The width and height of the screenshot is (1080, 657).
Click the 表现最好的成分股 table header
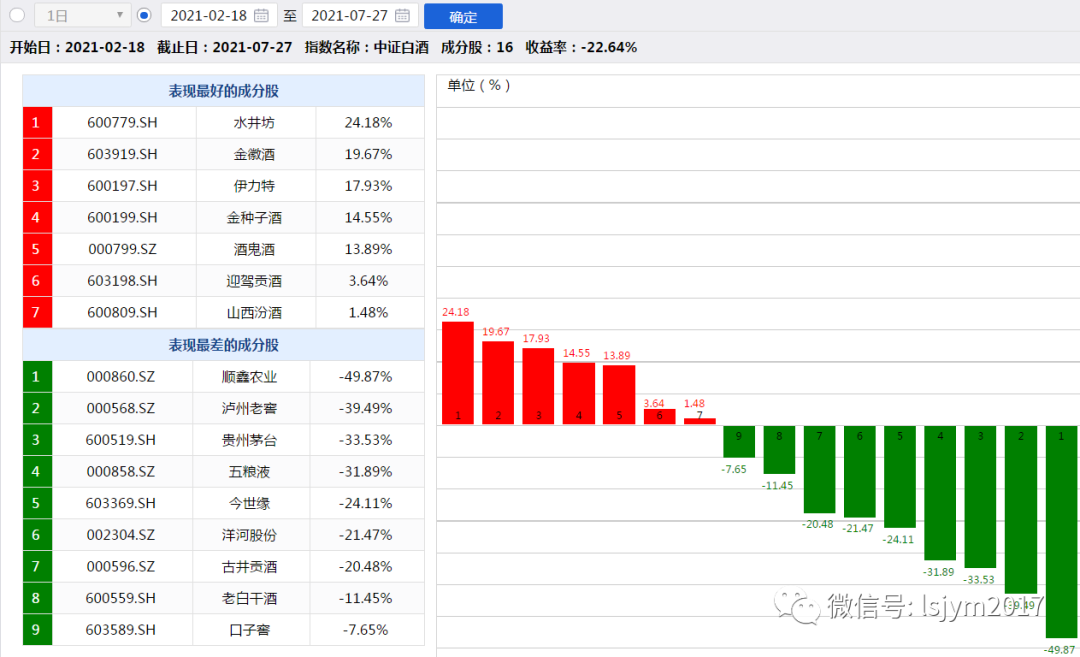(224, 91)
